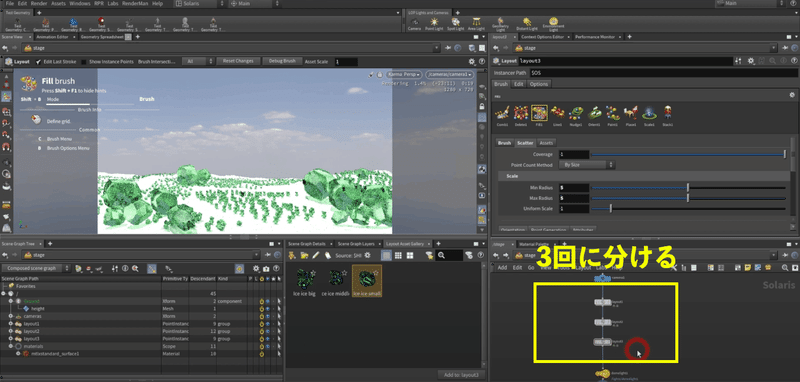Click the Camera shelf tool
The height and width of the screenshot is (382, 800).
tap(415, 24)
